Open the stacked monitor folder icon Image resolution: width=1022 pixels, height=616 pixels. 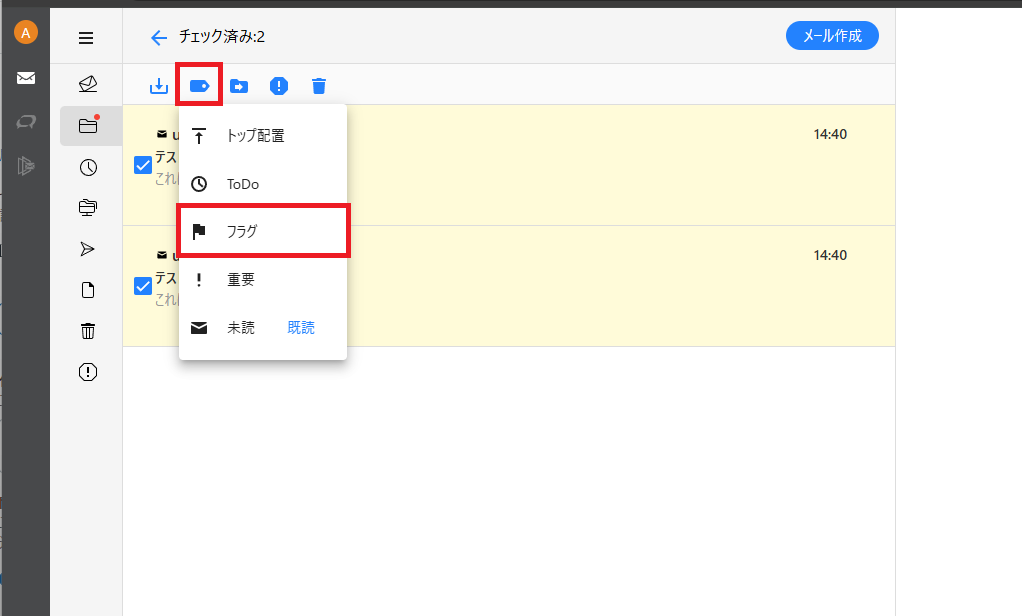click(x=88, y=208)
